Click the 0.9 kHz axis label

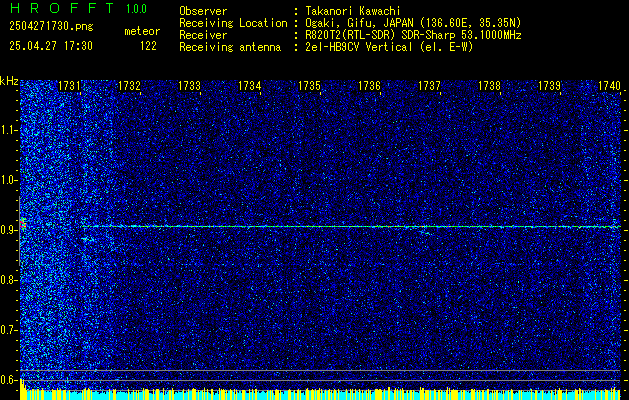pos(8,230)
